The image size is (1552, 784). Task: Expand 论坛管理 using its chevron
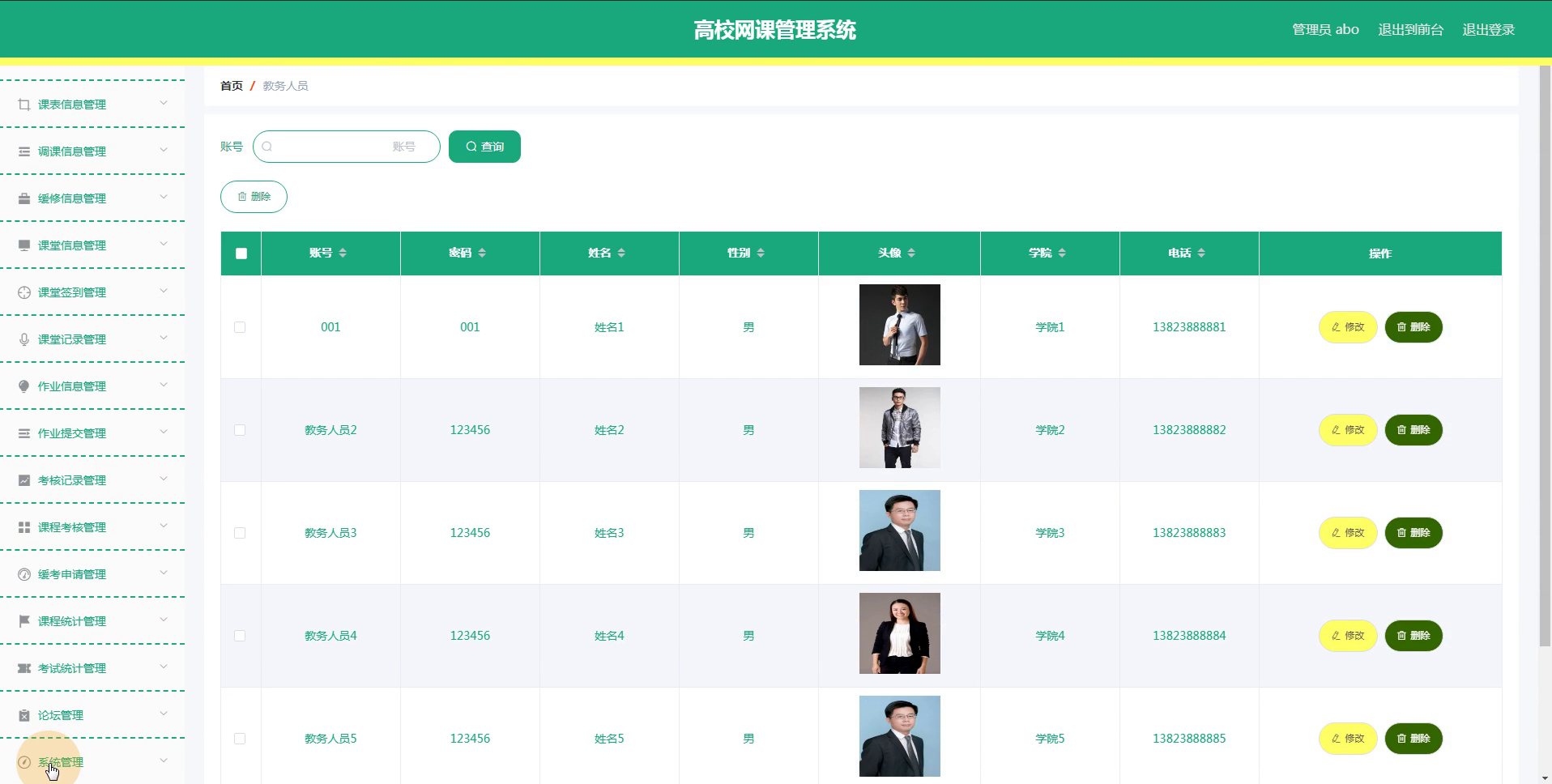[164, 714]
